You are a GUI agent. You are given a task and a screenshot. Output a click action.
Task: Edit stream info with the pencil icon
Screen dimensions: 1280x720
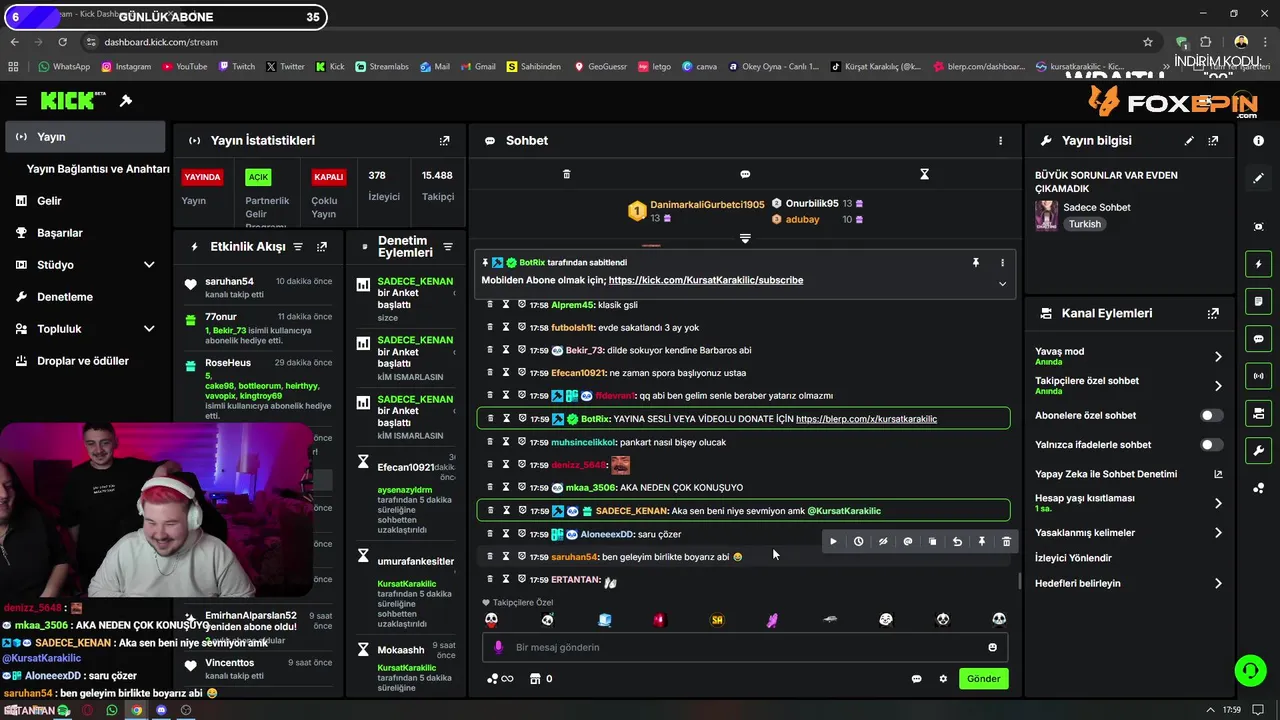tap(1189, 141)
